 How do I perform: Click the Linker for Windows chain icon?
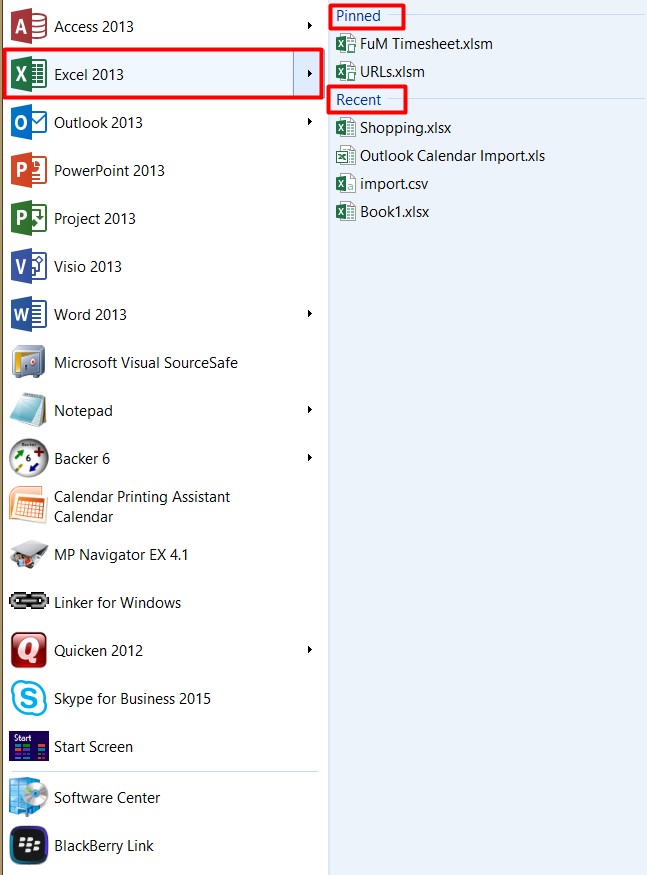(x=28, y=601)
